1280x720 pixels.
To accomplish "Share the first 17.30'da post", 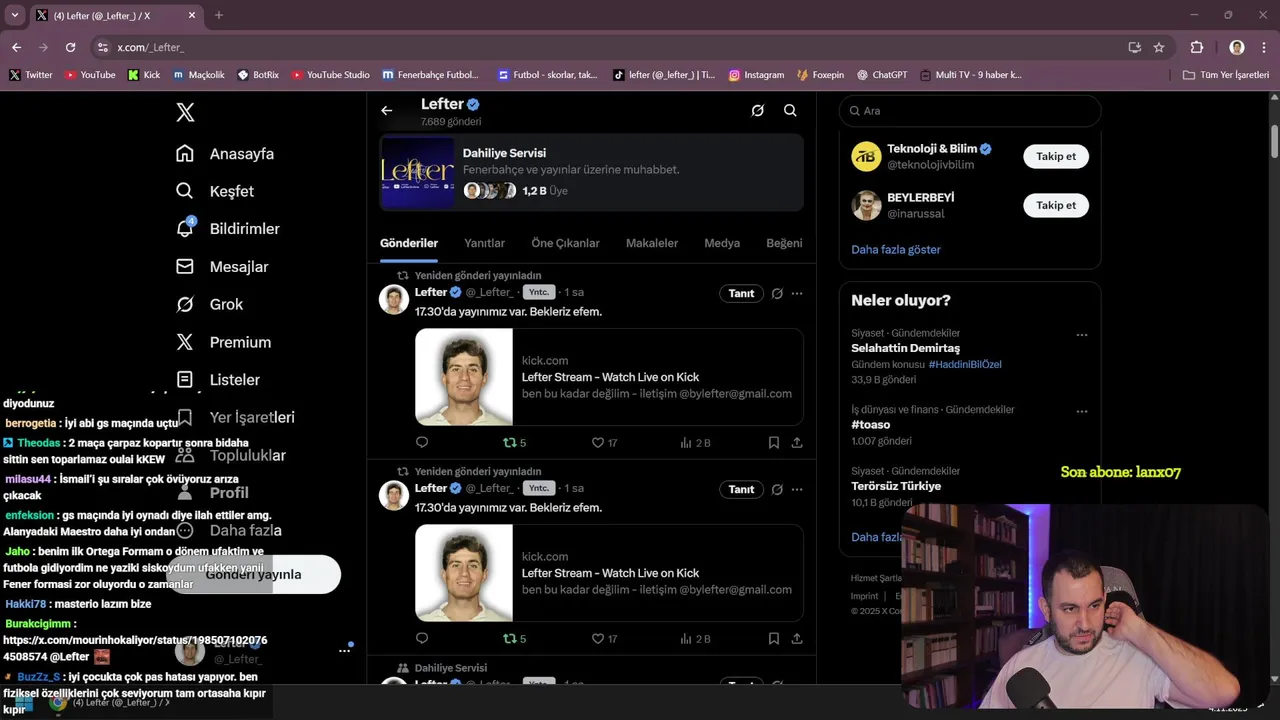I will click(797, 442).
